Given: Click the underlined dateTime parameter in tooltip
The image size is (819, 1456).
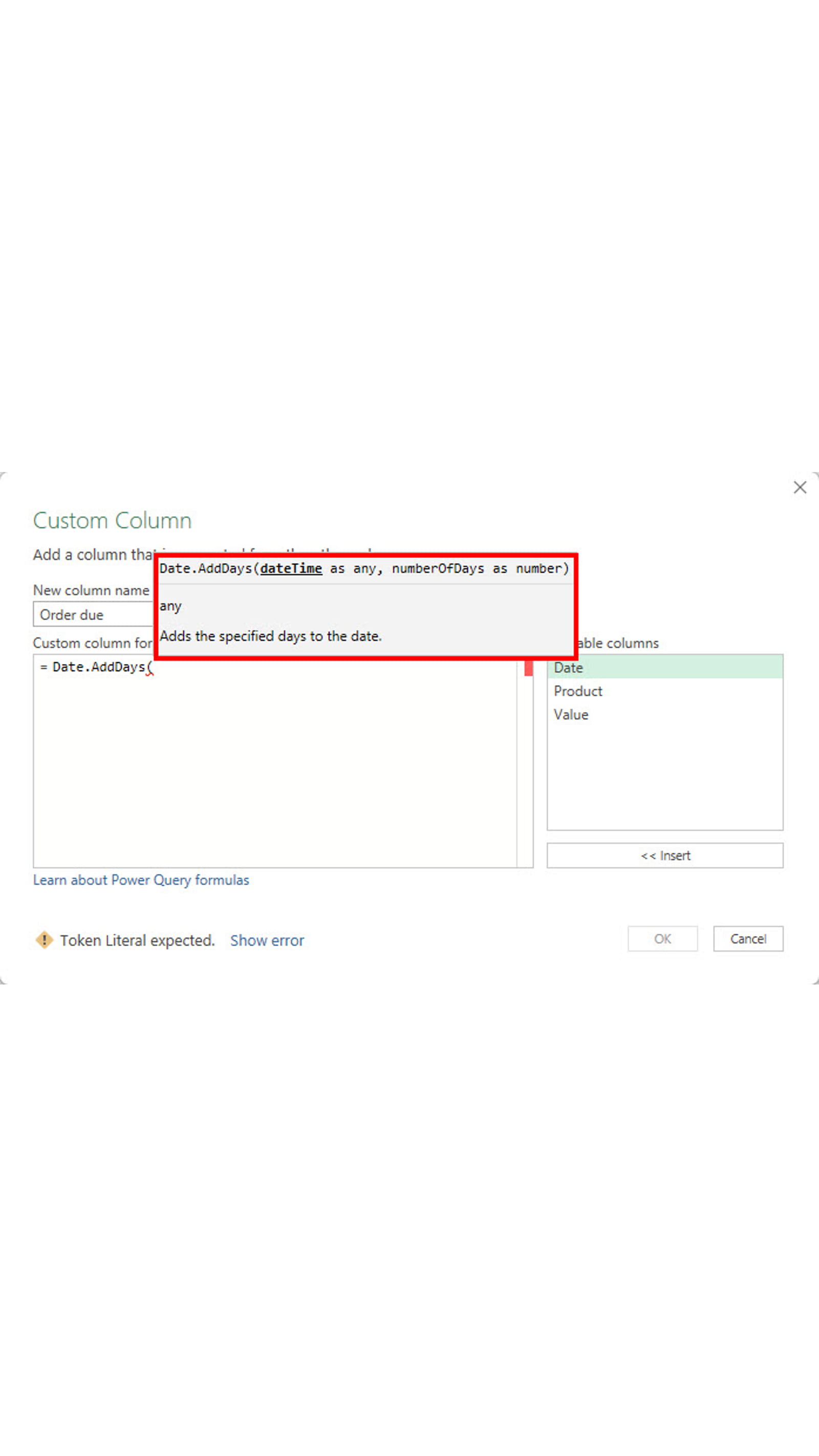Looking at the screenshot, I should (x=291, y=569).
